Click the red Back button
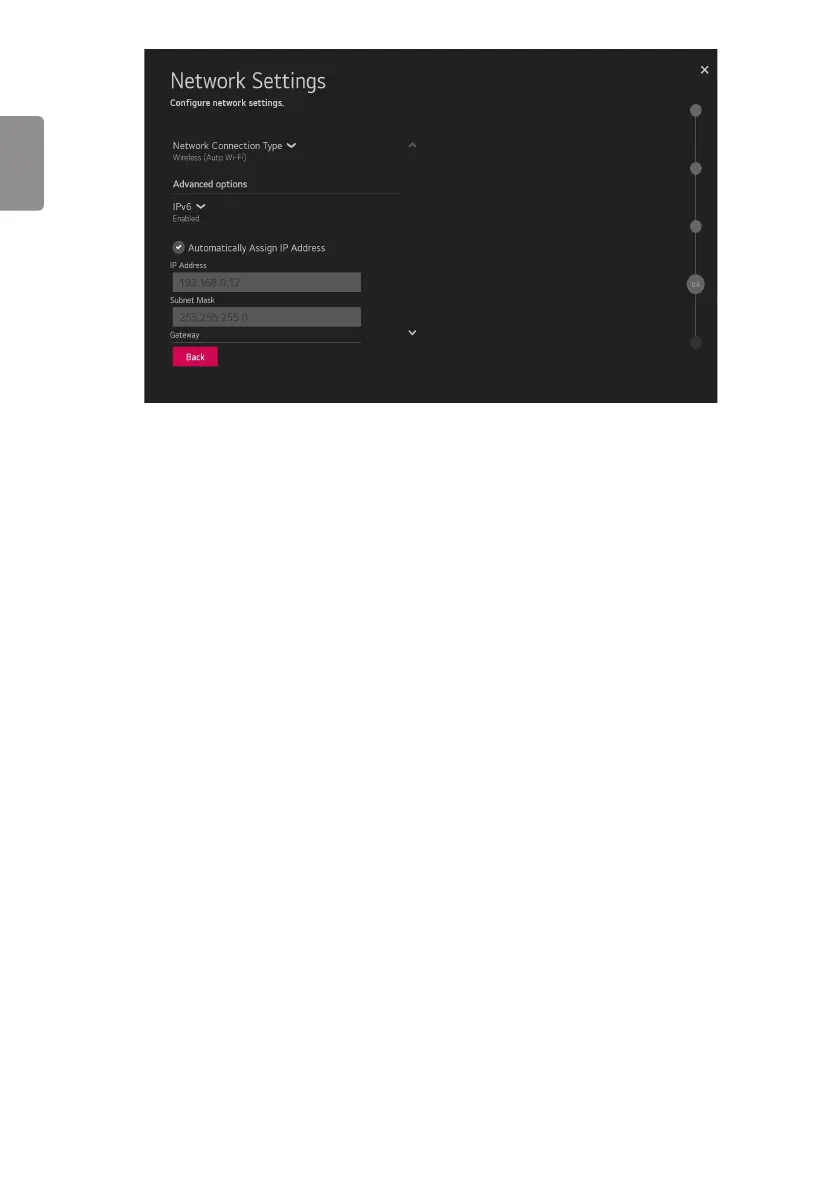Viewport: 839px width, 1191px height. (195, 357)
